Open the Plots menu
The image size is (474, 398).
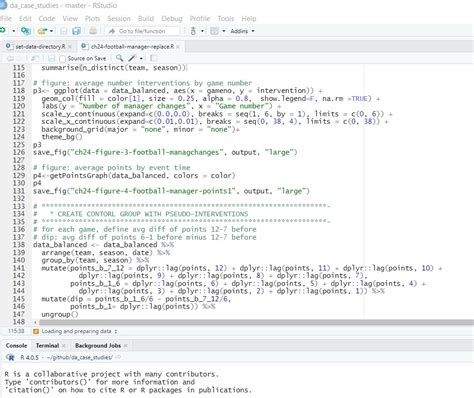pos(92,19)
